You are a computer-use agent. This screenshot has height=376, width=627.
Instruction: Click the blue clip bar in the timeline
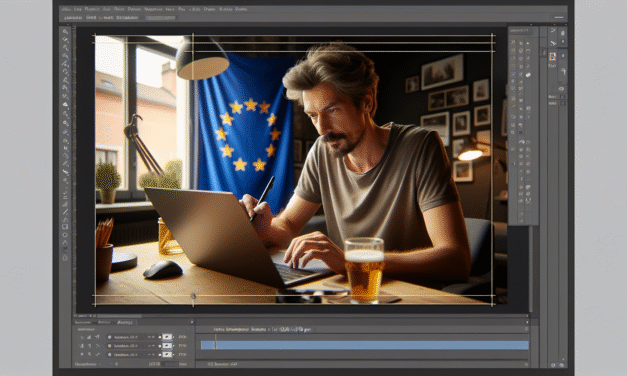point(365,345)
